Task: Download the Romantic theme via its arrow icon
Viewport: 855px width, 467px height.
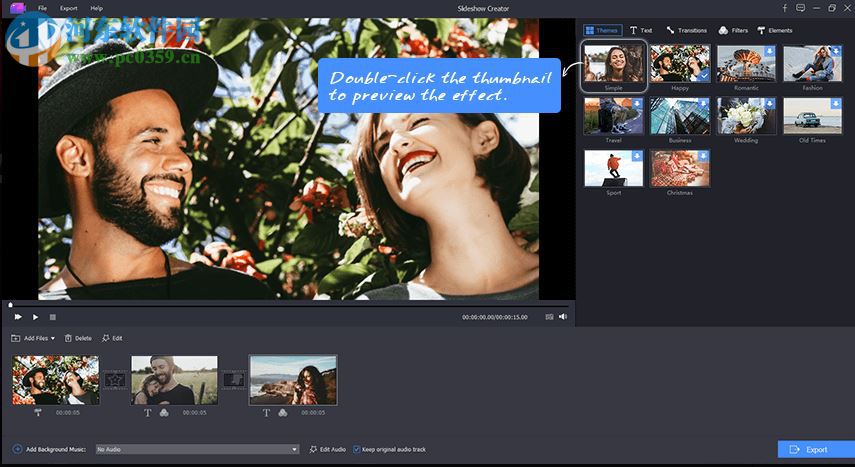Action: pos(769,51)
